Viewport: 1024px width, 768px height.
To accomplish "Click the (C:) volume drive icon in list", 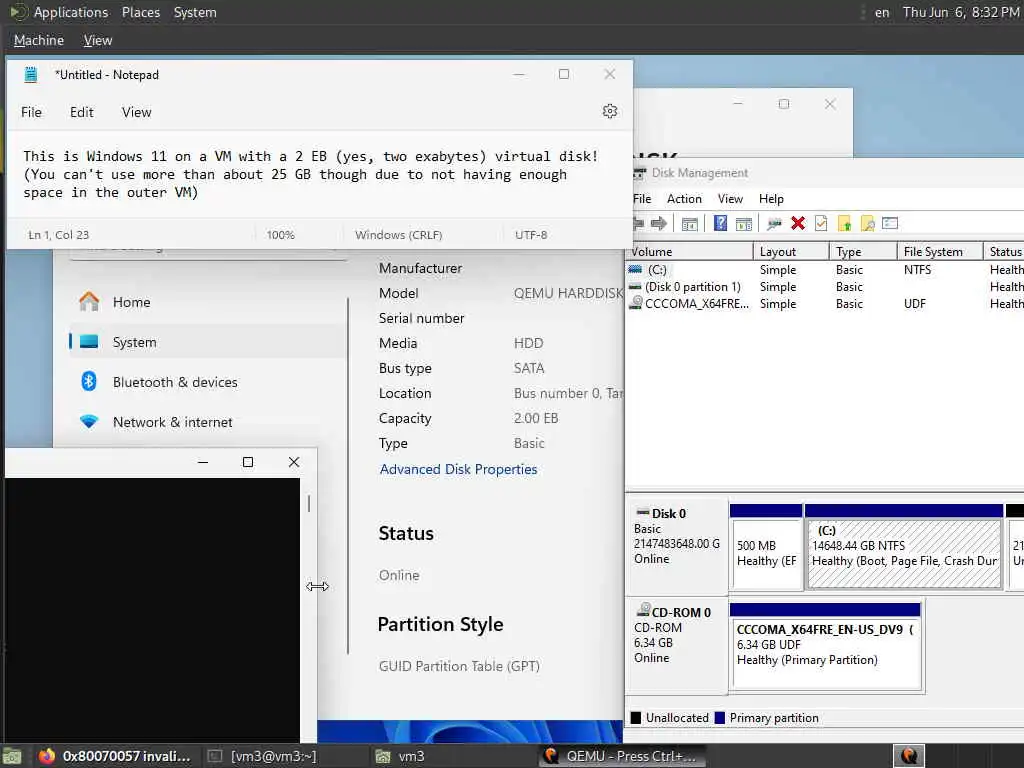I will click(635, 269).
